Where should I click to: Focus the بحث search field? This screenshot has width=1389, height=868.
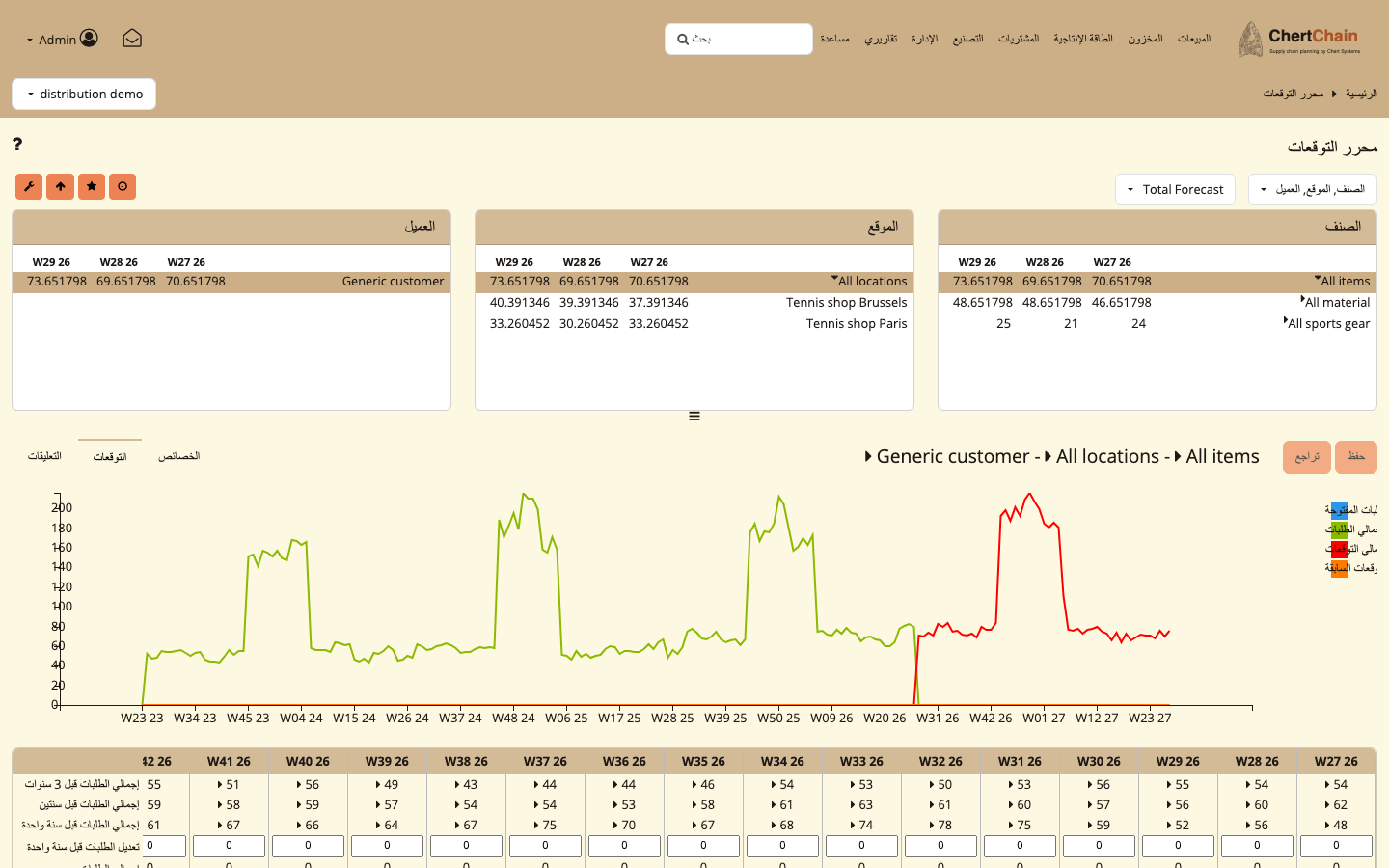[x=739, y=40]
